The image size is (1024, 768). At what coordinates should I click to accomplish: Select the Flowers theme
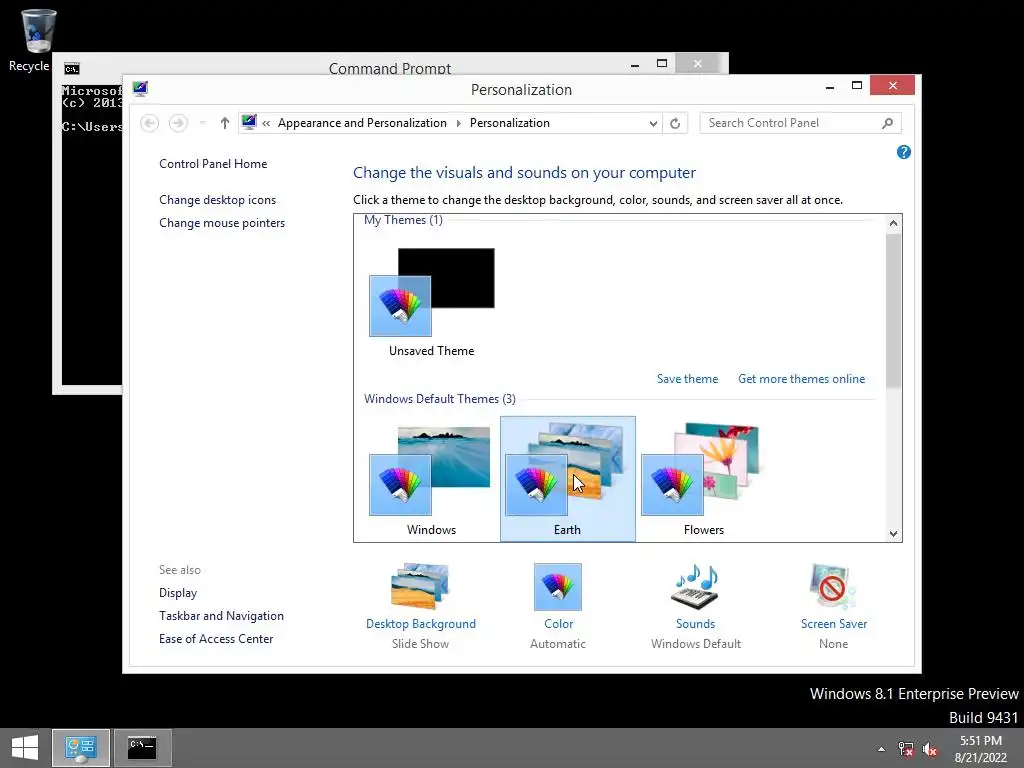click(704, 479)
